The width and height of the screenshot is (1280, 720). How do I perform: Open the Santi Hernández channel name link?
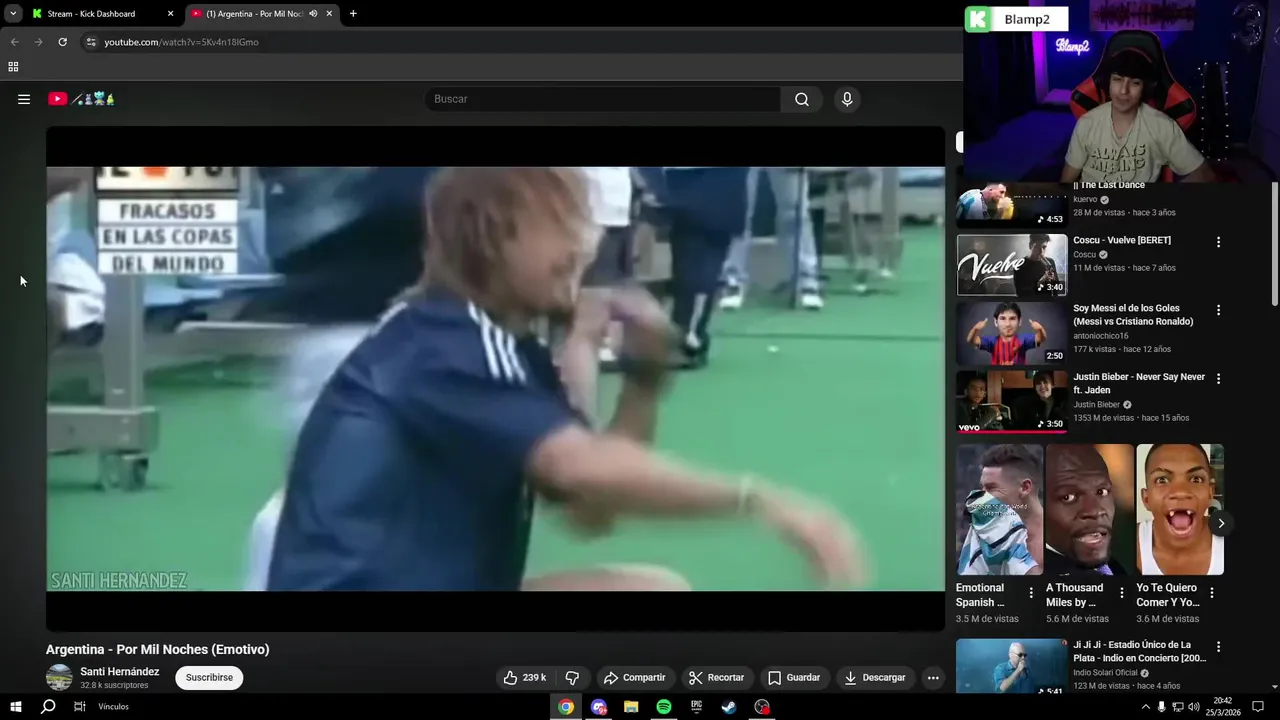tap(120, 672)
